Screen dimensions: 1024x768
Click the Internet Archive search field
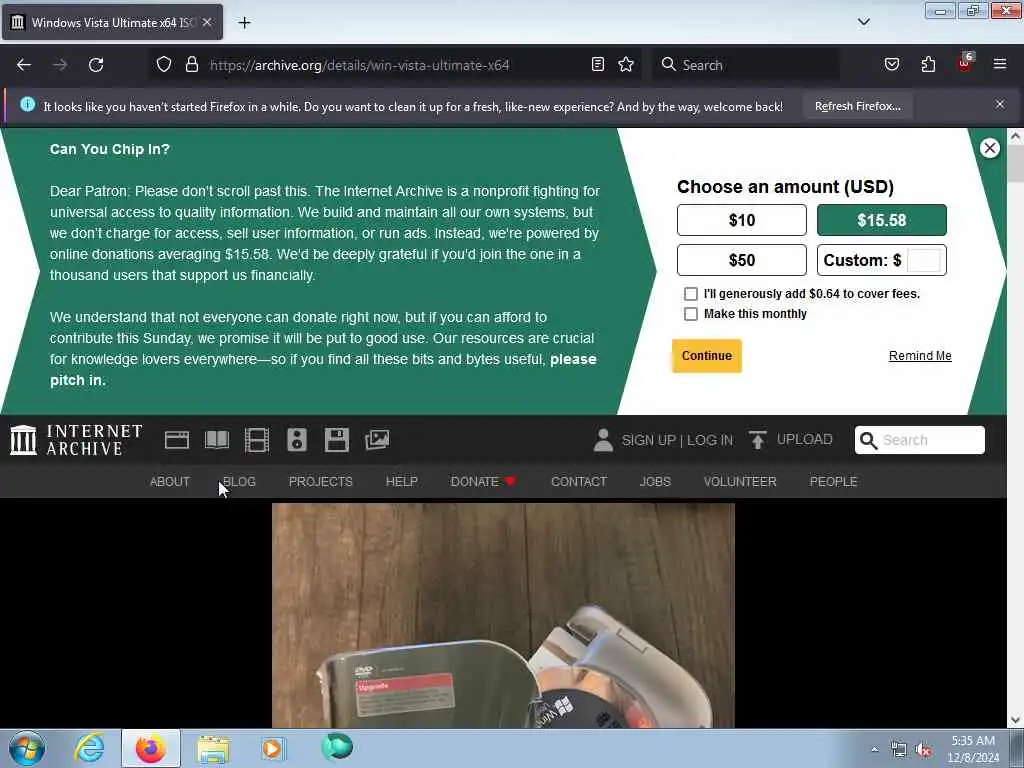(x=920, y=440)
